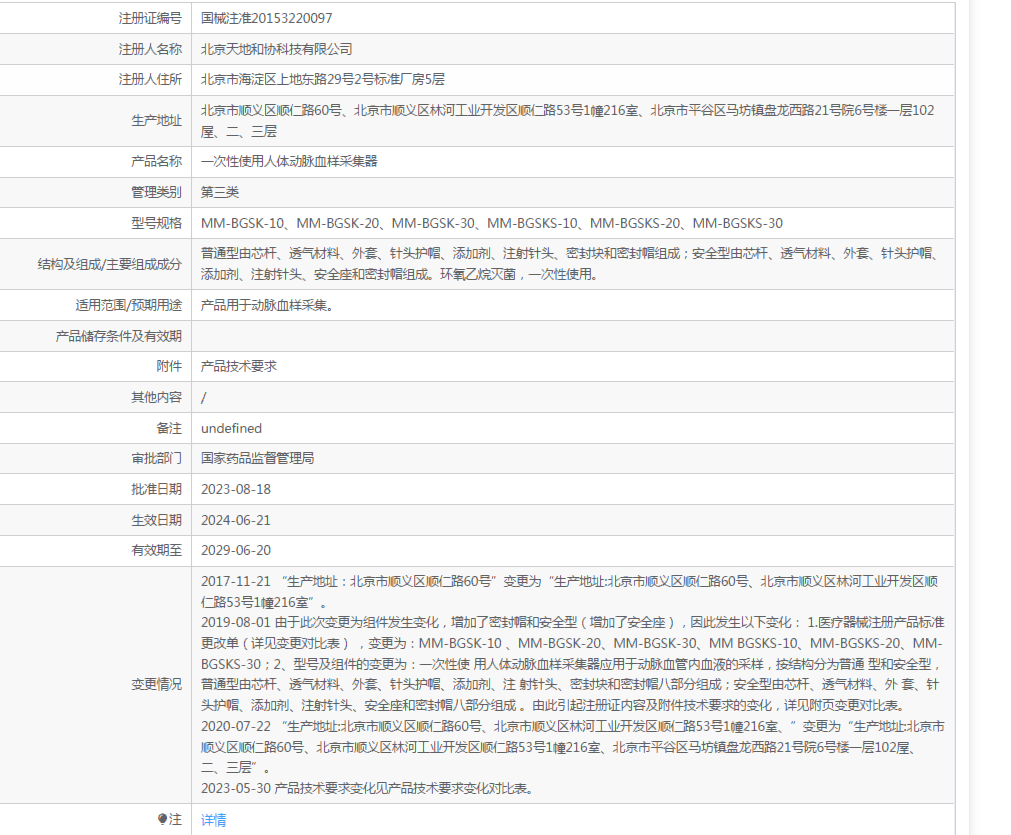Image resolution: width=1011 pixels, height=835 pixels.
Task: Select approval date 2023-08-18
Action: [x=236, y=489]
